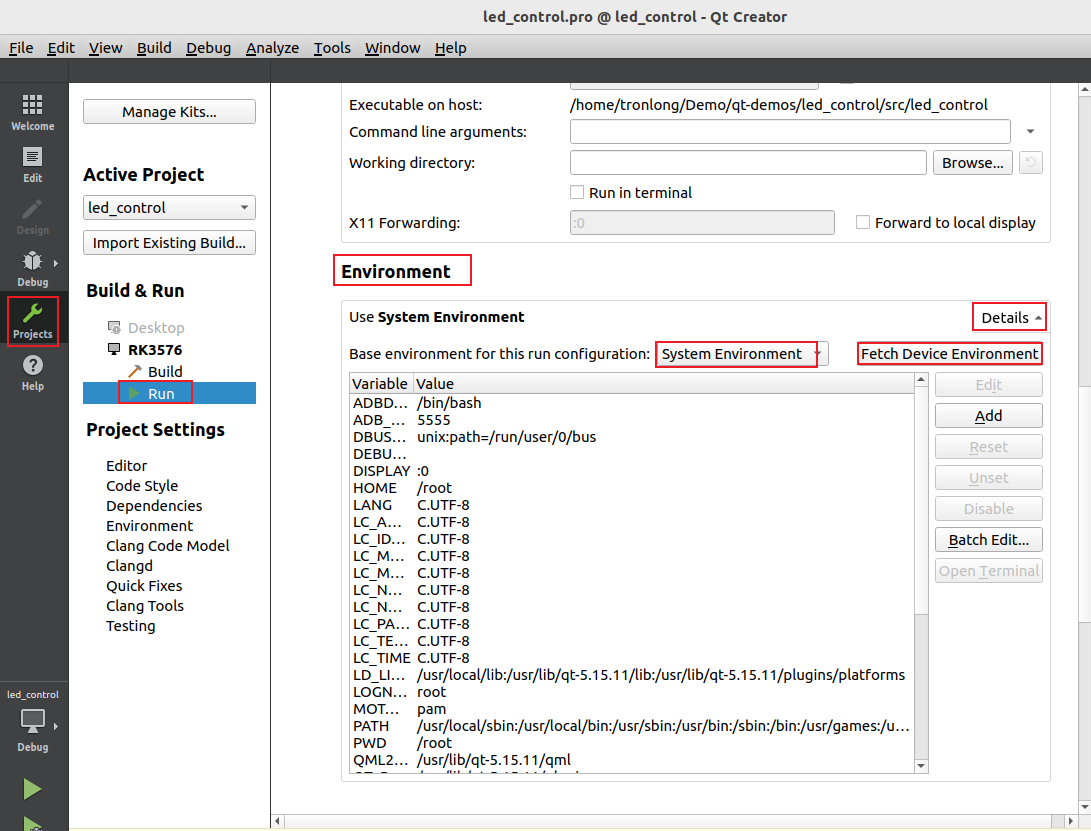Viewport: 1091px width, 831px height.
Task: Open RK3576 Run settings
Action: point(169,393)
